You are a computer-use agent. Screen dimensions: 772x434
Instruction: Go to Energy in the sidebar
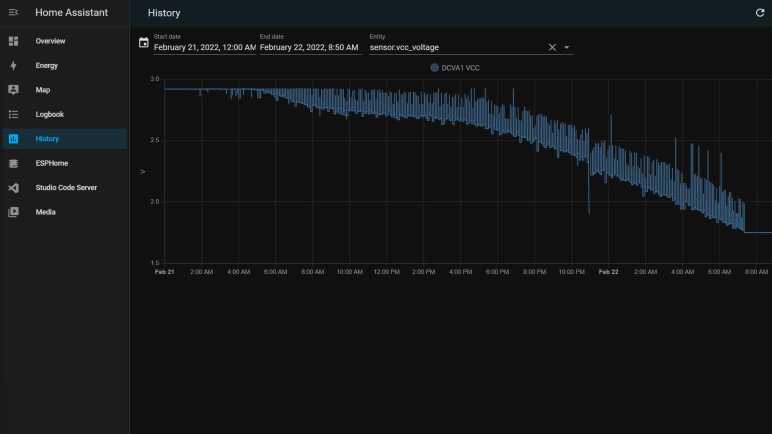[x=47, y=66]
